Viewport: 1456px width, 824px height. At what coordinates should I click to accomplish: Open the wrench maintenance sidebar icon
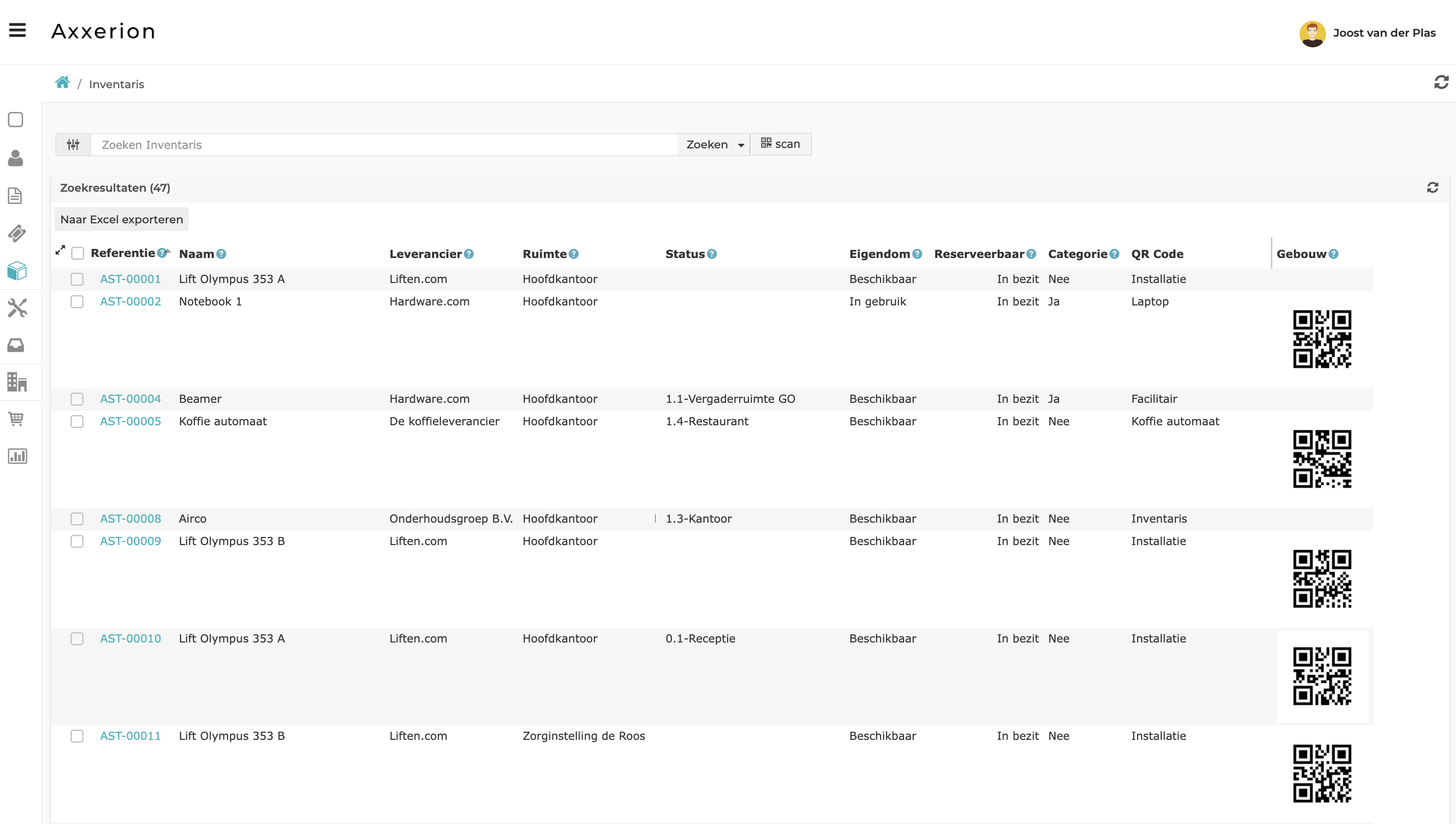pyautogui.click(x=17, y=308)
